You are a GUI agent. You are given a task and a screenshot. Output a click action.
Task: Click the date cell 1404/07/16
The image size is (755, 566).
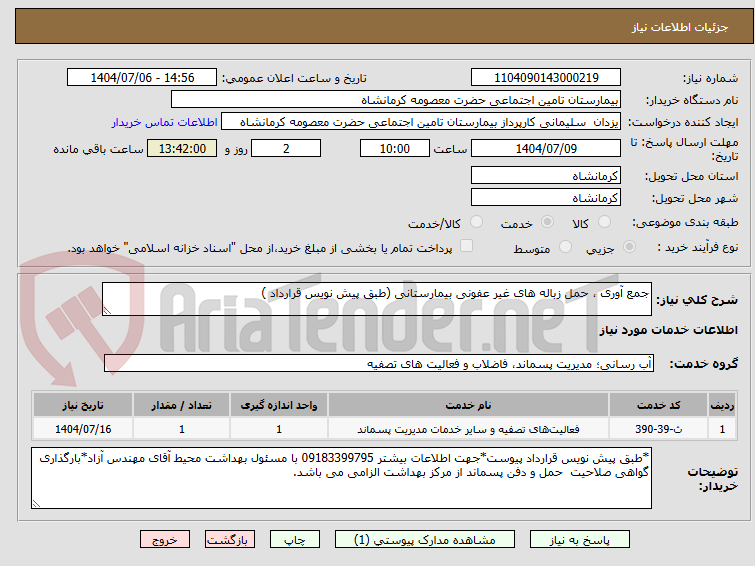[x=83, y=429]
